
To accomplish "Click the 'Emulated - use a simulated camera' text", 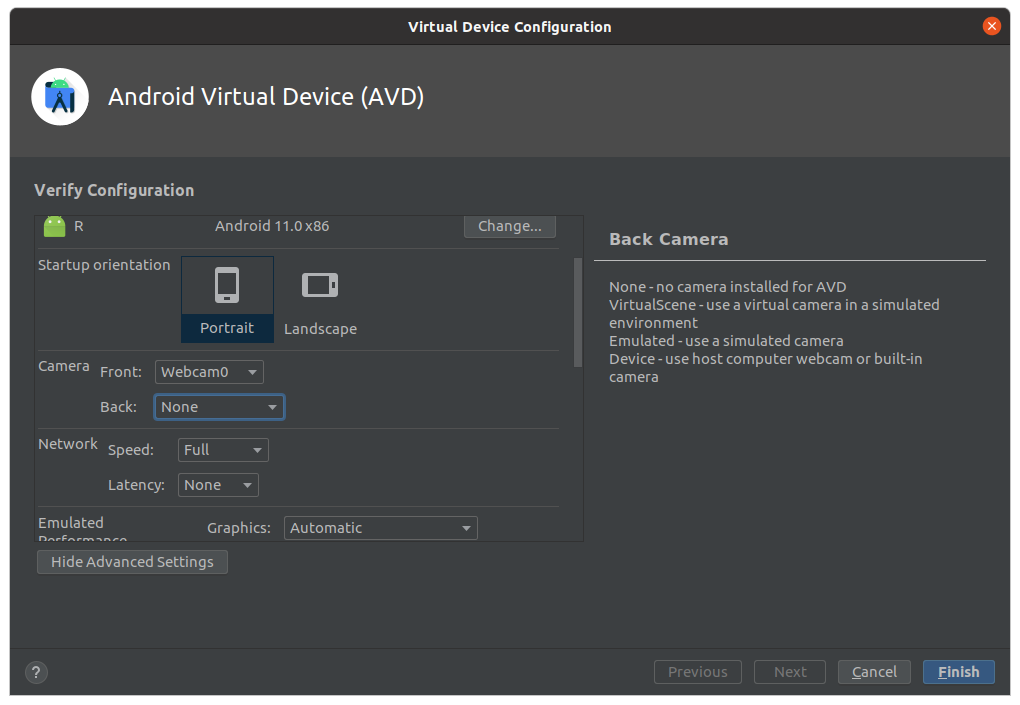I will 726,341.
